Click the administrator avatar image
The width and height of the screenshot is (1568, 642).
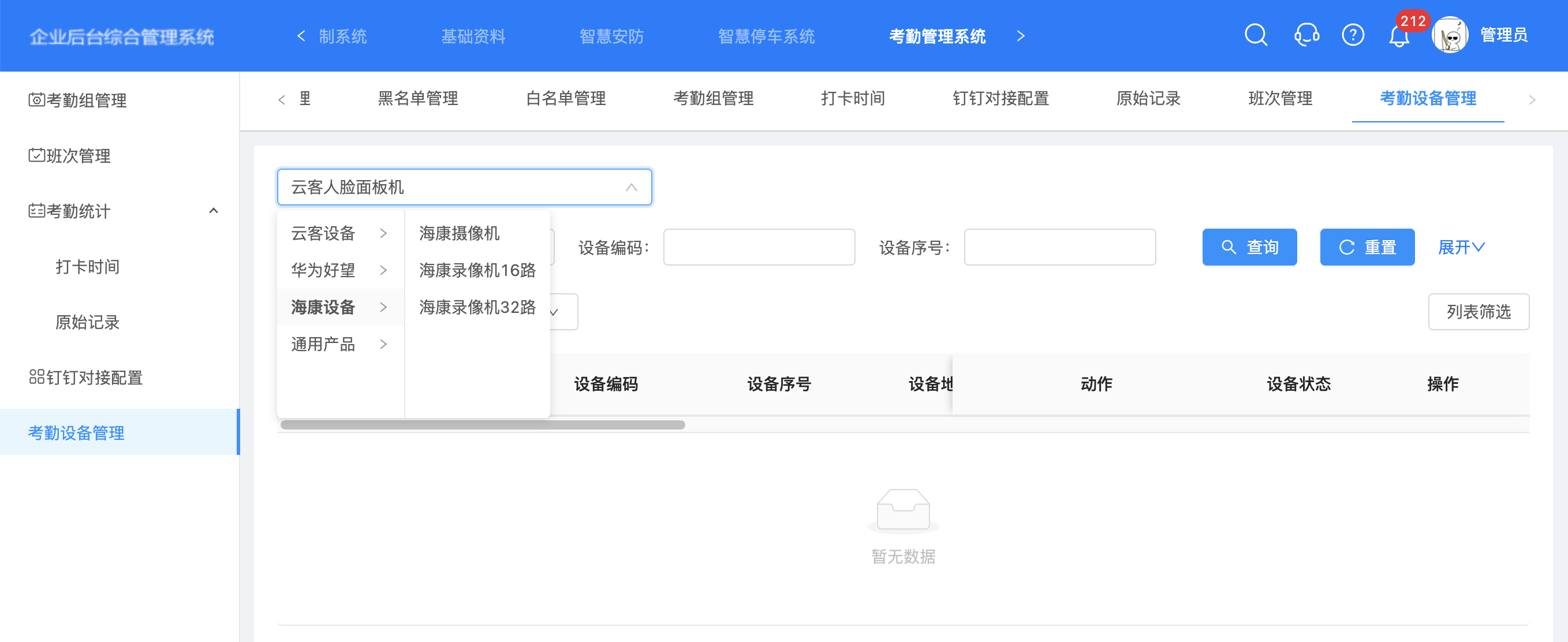point(1450,35)
